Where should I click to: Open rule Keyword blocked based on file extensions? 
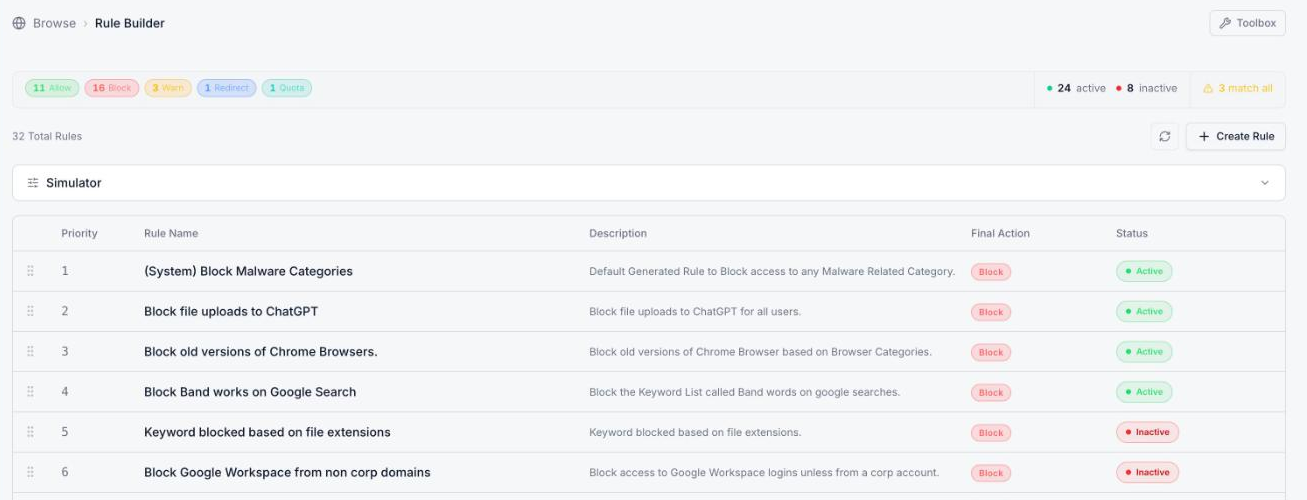(267, 432)
